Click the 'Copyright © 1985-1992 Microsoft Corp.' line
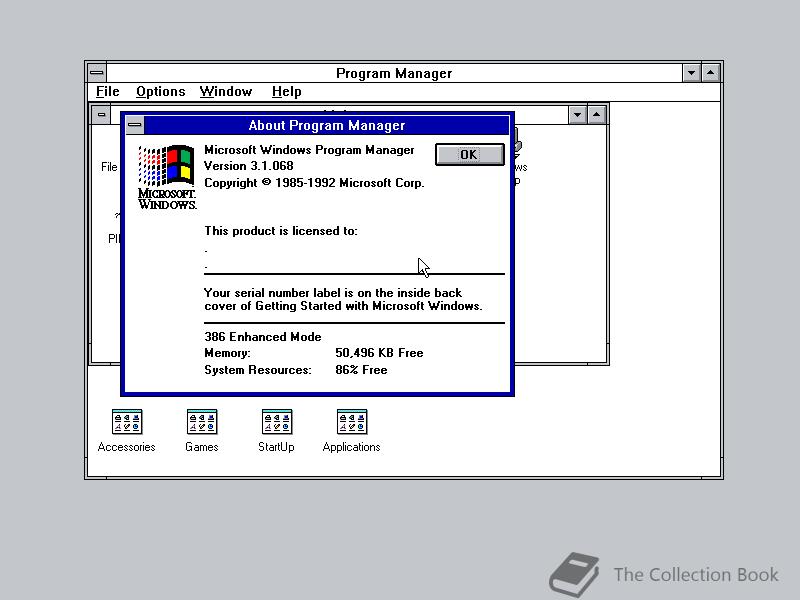 tap(314, 183)
